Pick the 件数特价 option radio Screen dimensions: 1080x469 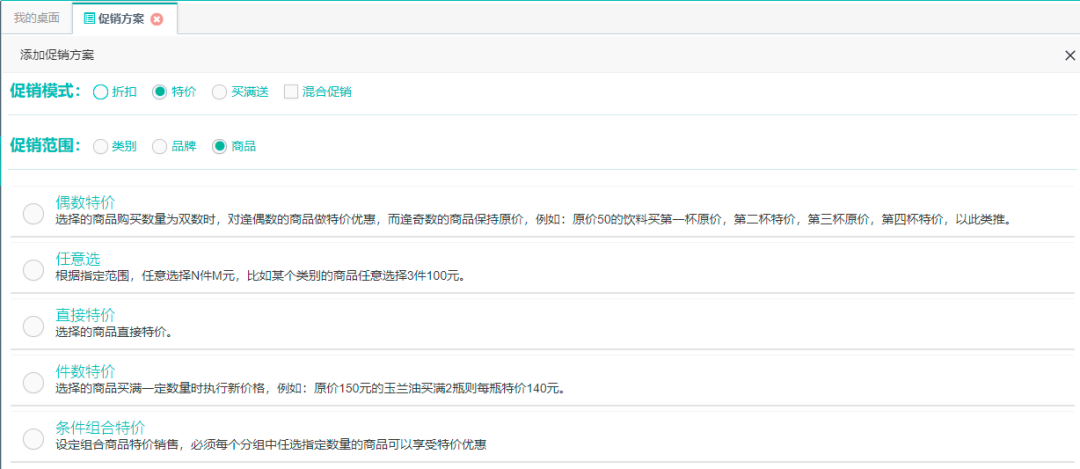point(33,381)
